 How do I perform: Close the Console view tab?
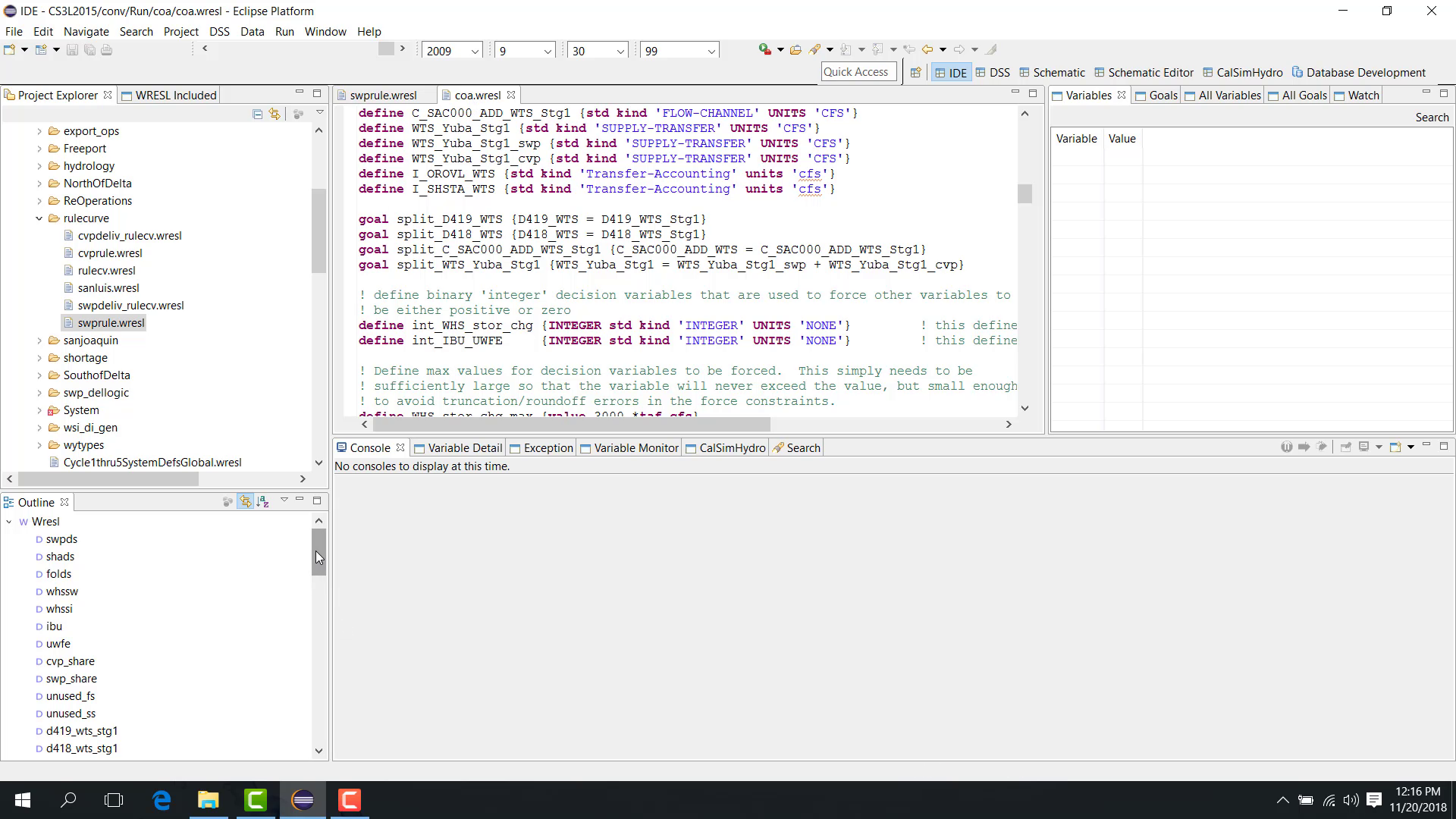pos(400,448)
